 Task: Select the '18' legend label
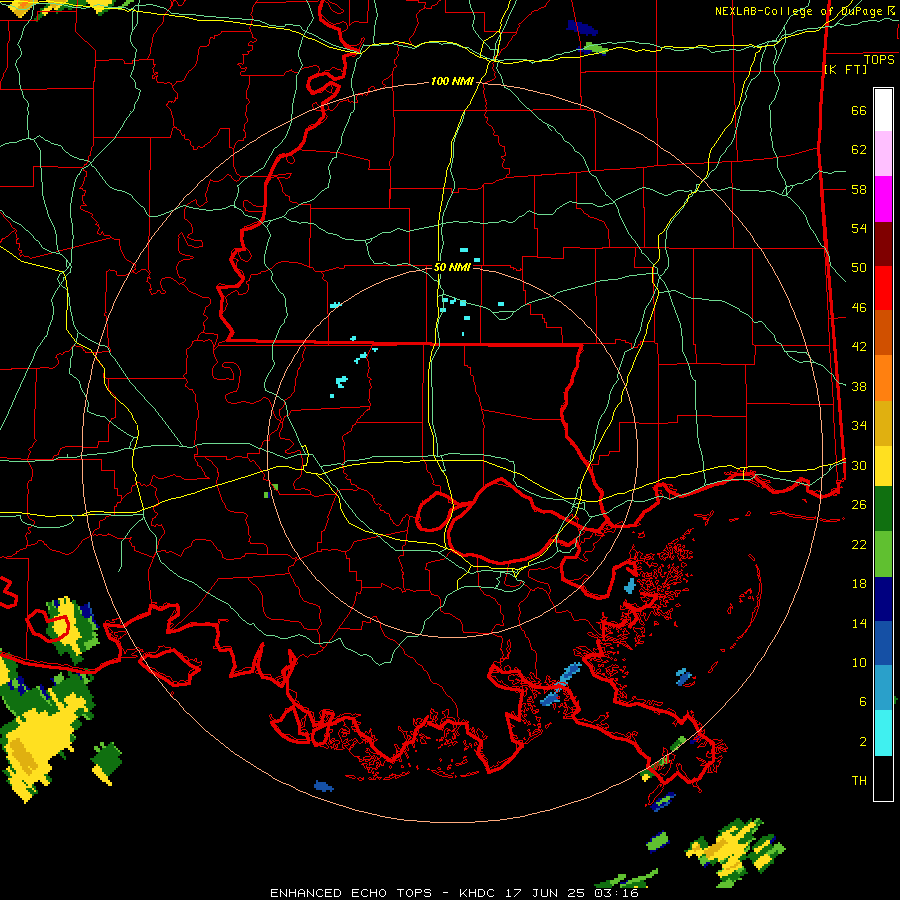coord(859,584)
